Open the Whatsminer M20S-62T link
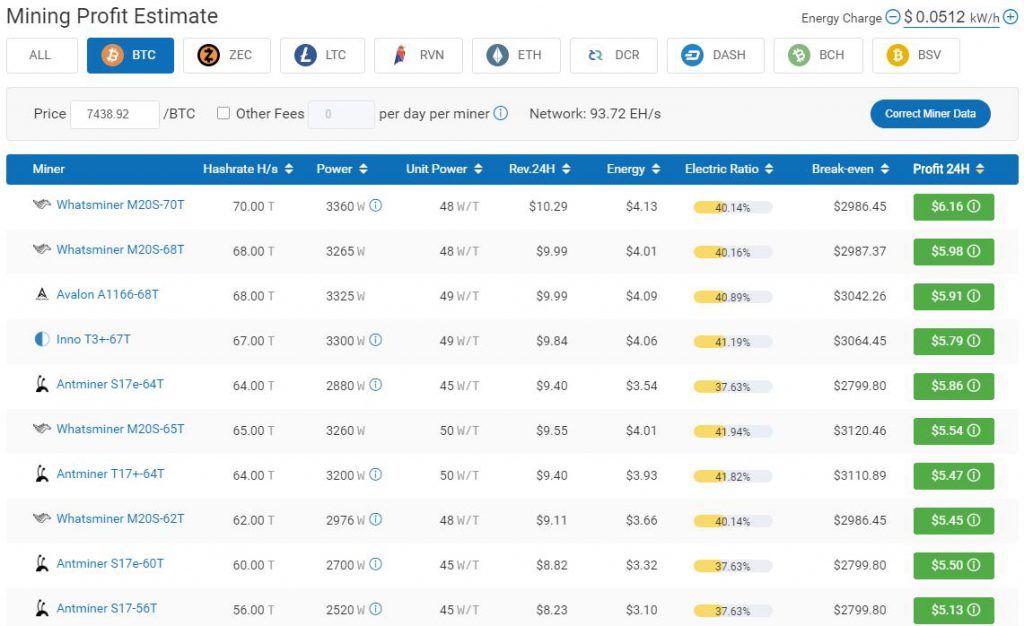 [120, 519]
